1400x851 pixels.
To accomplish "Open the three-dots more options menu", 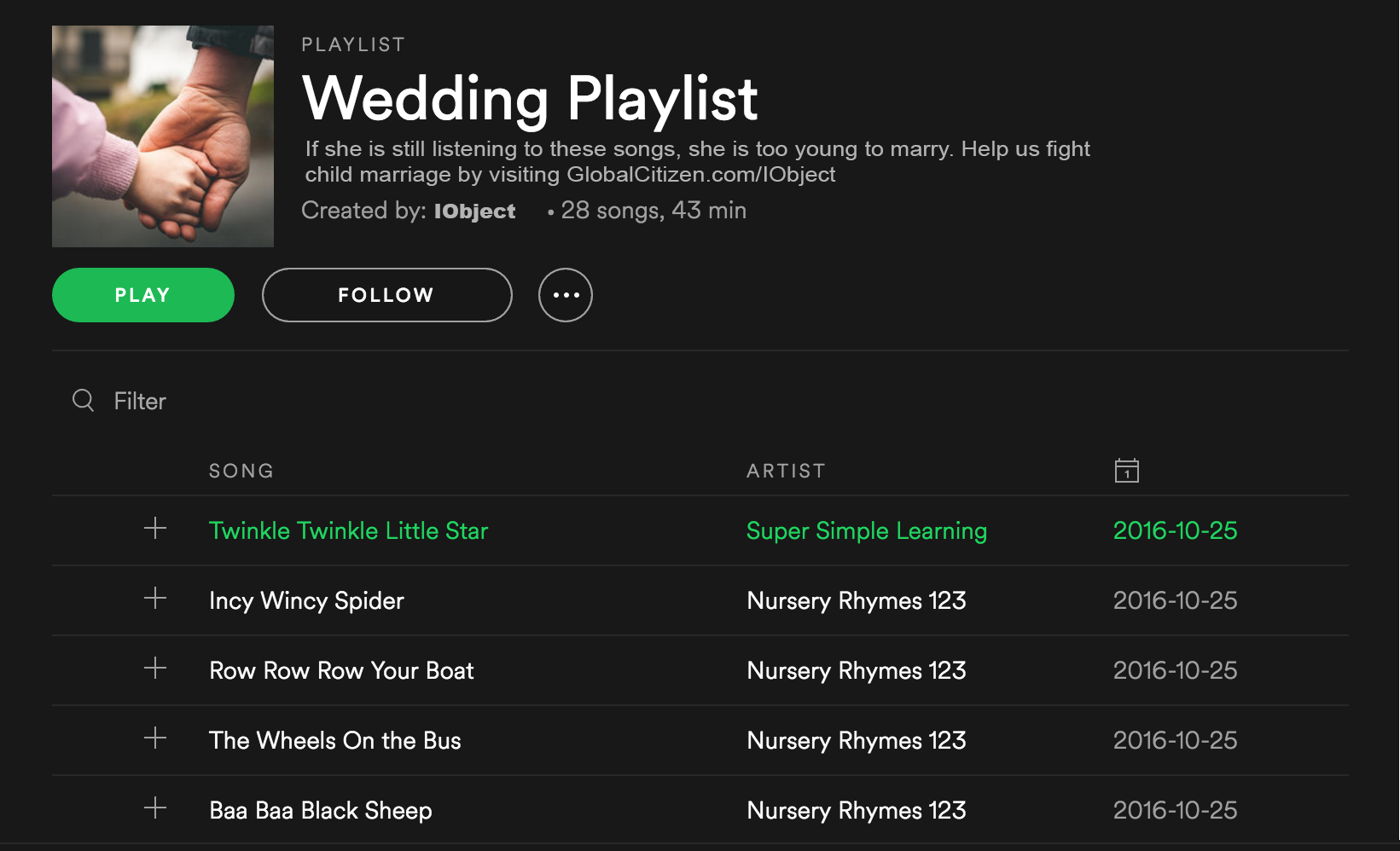I will [566, 295].
